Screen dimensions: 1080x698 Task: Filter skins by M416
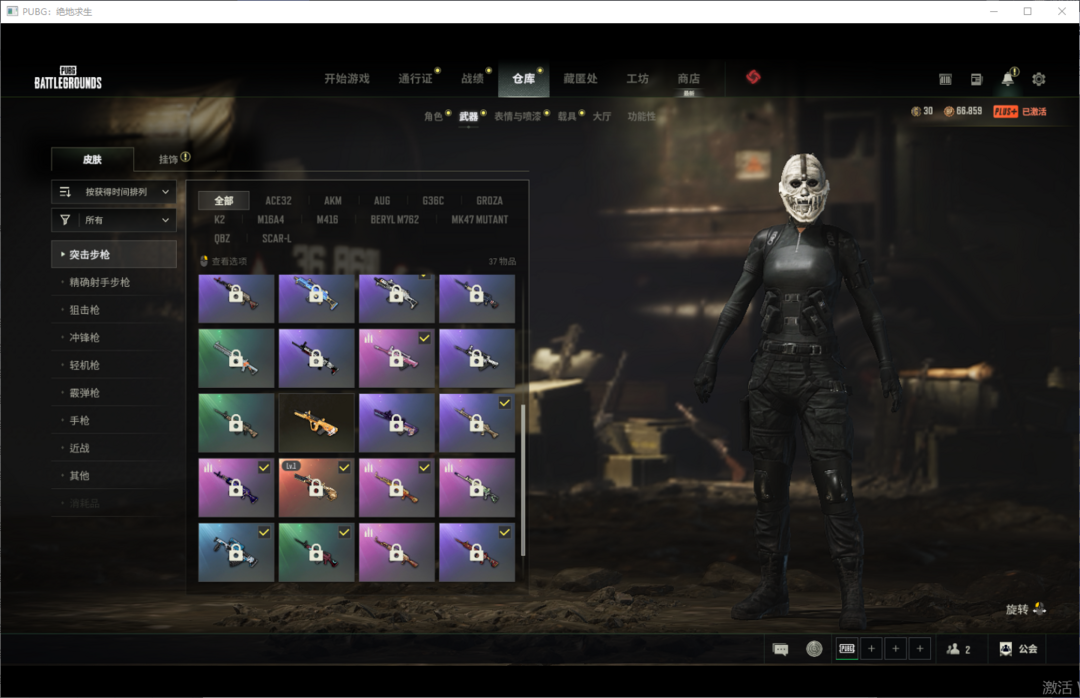pos(327,220)
